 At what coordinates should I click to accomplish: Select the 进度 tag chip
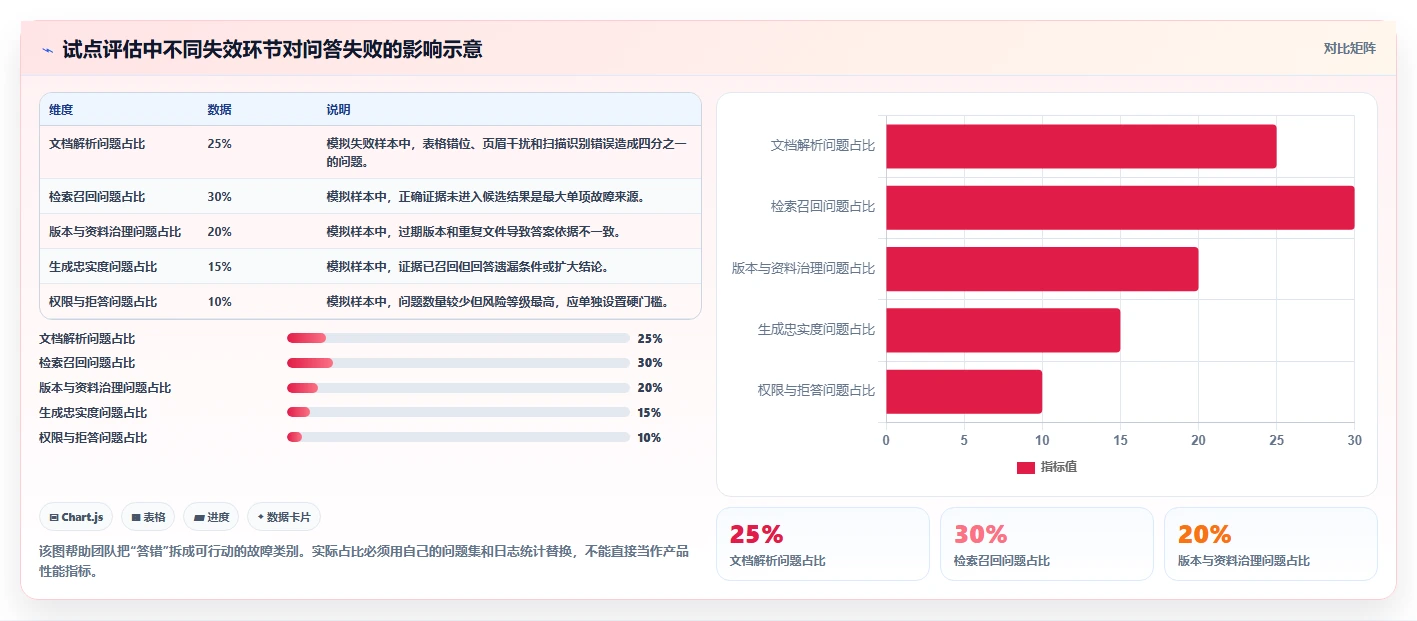pos(211,517)
